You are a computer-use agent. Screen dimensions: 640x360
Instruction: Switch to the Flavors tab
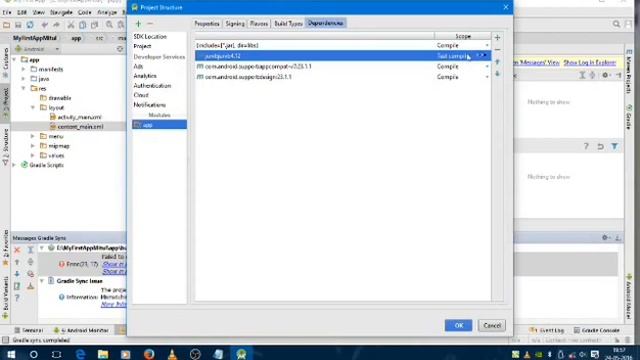coord(259,24)
